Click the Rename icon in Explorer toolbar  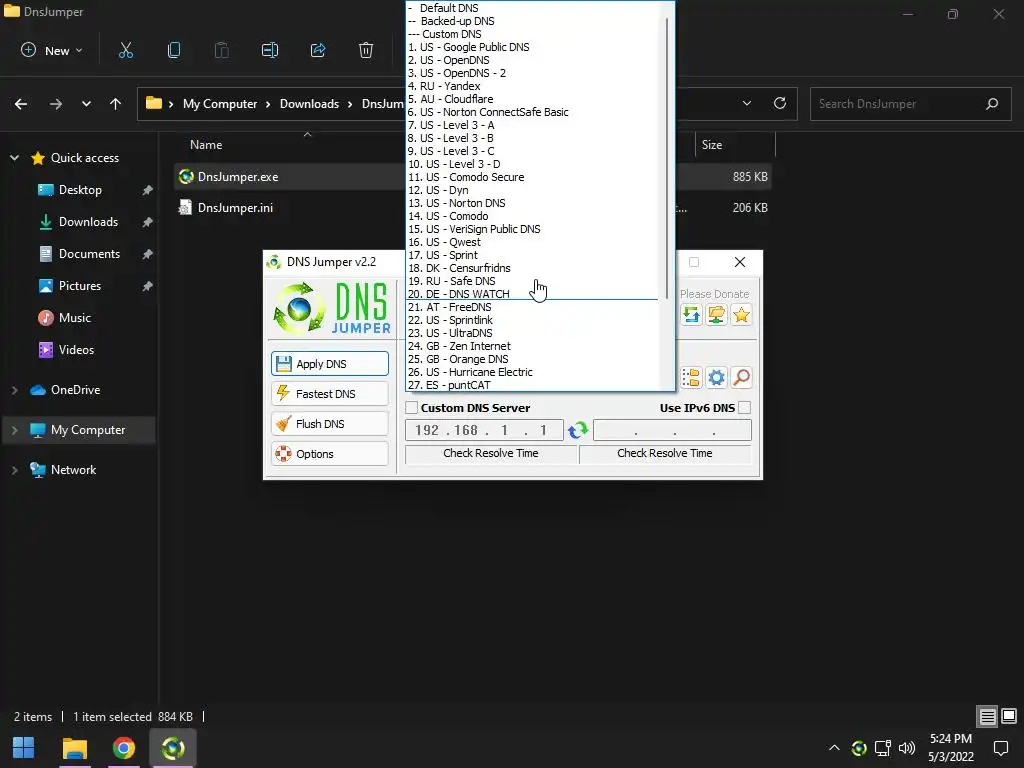(270, 50)
